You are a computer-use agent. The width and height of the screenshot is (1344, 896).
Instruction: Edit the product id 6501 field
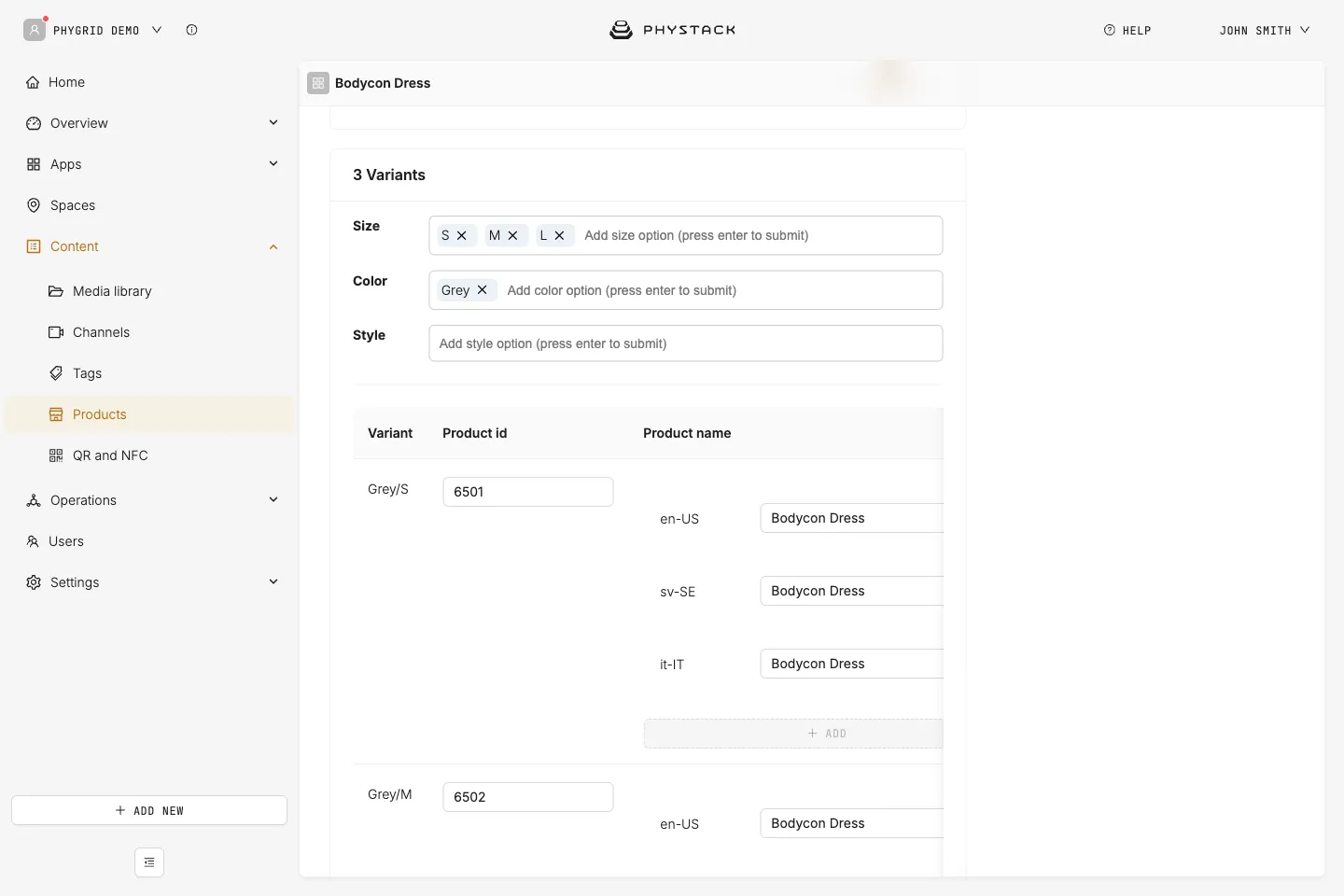pyautogui.click(x=528, y=492)
